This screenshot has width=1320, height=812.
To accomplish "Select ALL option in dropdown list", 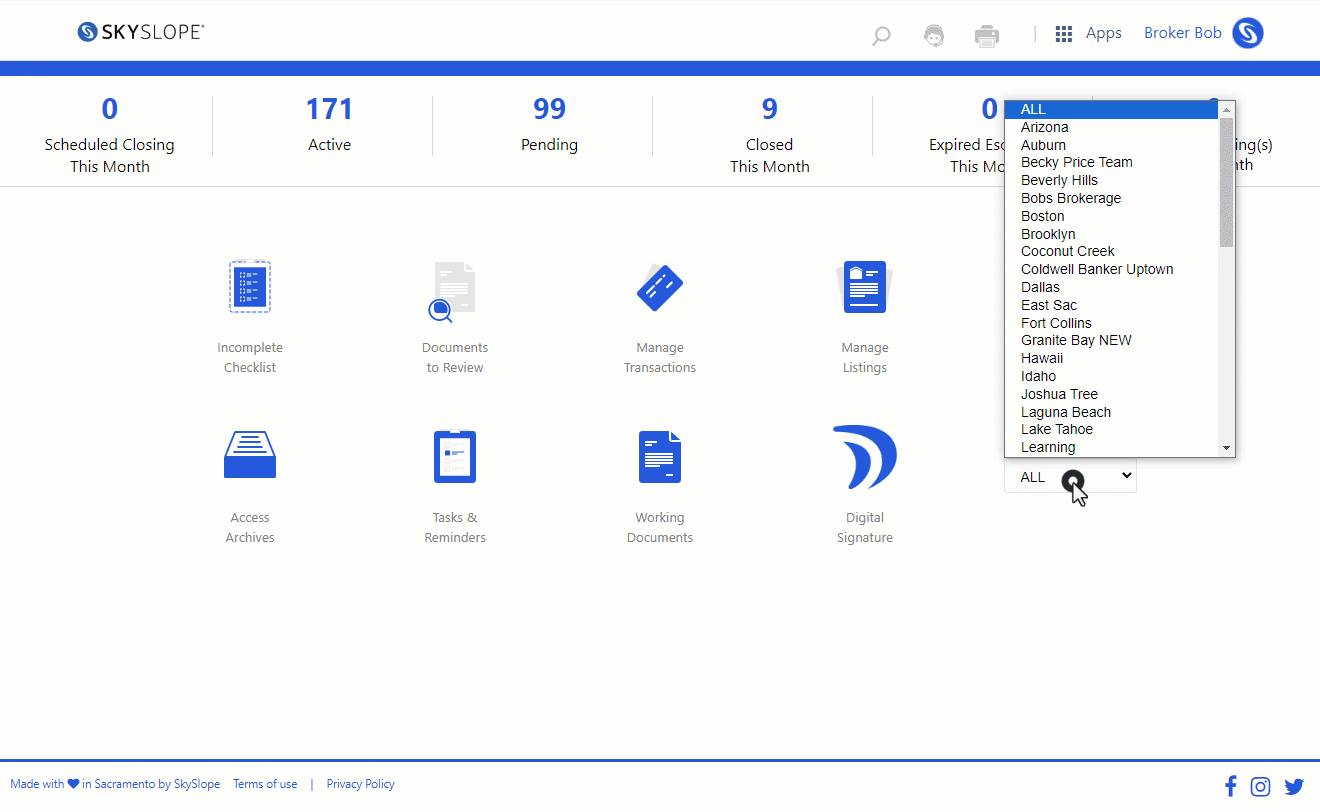I will coord(1112,109).
